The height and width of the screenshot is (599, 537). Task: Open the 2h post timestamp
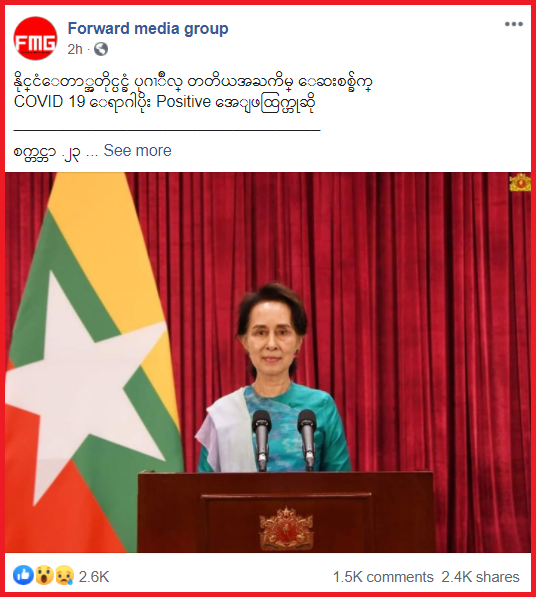pyautogui.click(x=75, y=49)
